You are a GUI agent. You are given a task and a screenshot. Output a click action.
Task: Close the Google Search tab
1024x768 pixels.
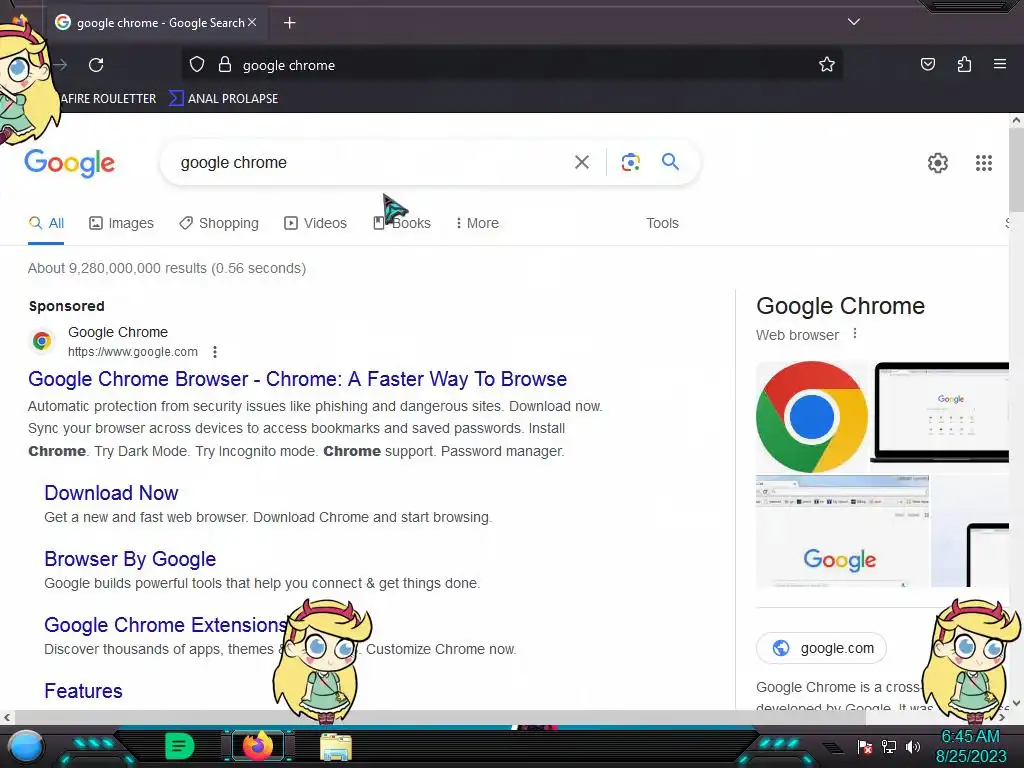coord(252,22)
